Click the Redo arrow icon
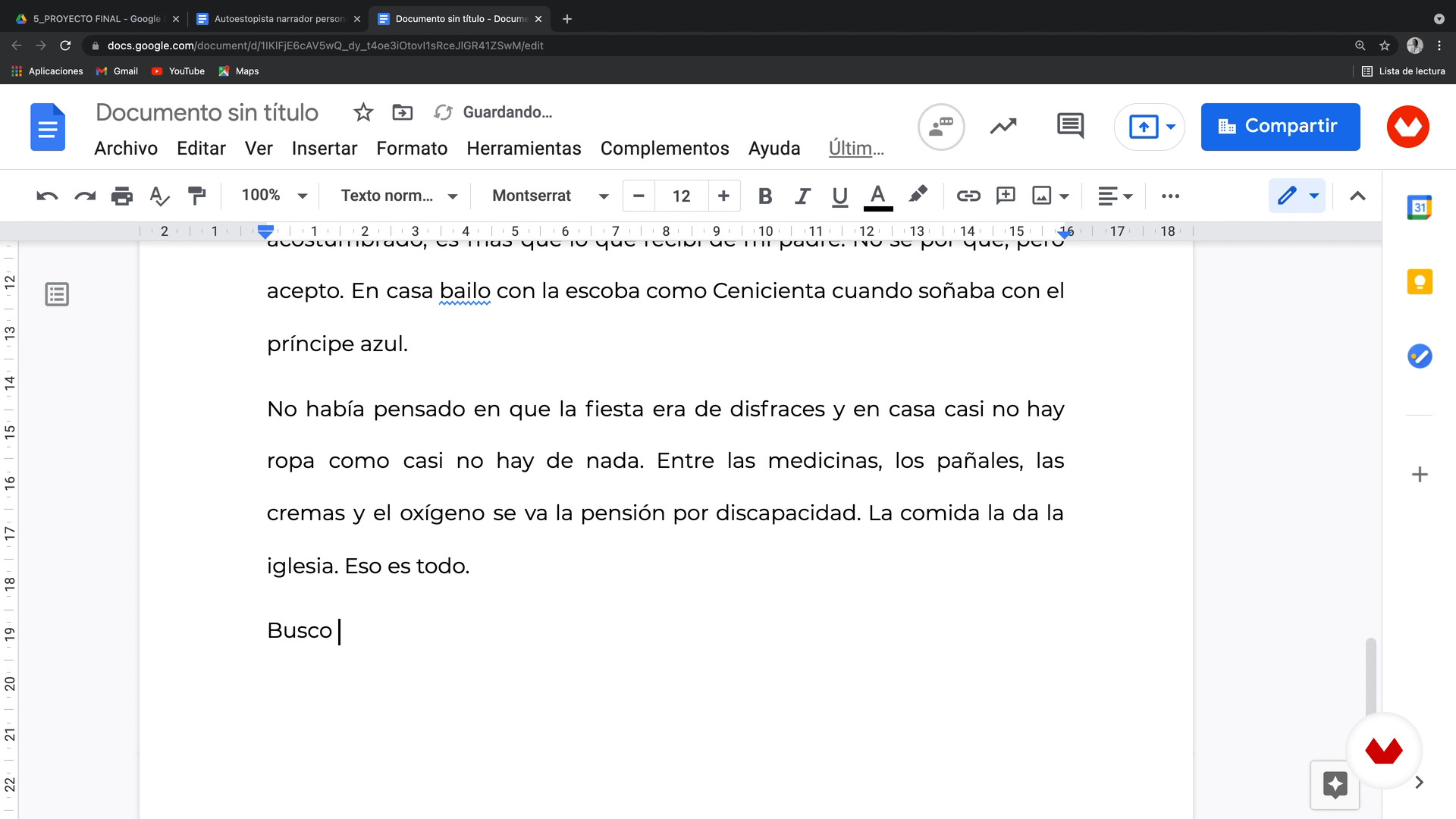This screenshot has height=819, width=1456. pyautogui.click(x=84, y=196)
